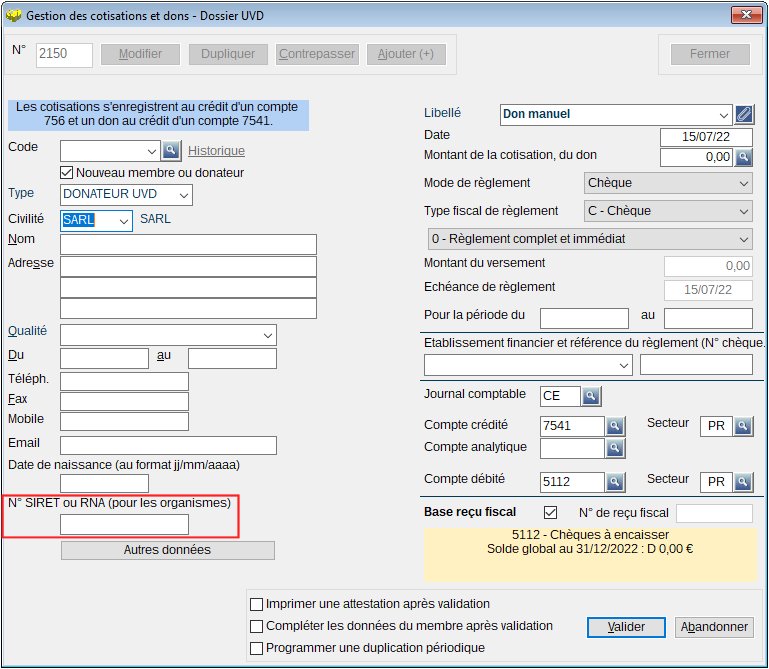Click the Abandonner button
The image size is (769, 669).
pyautogui.click(x=714, y=627)
